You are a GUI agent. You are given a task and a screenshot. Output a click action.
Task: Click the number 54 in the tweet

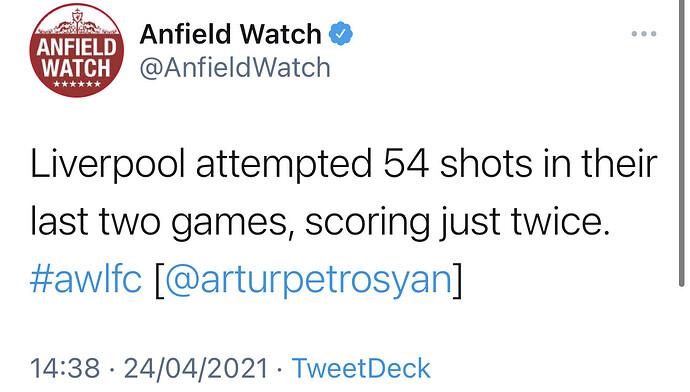click(x=406, y=165)
